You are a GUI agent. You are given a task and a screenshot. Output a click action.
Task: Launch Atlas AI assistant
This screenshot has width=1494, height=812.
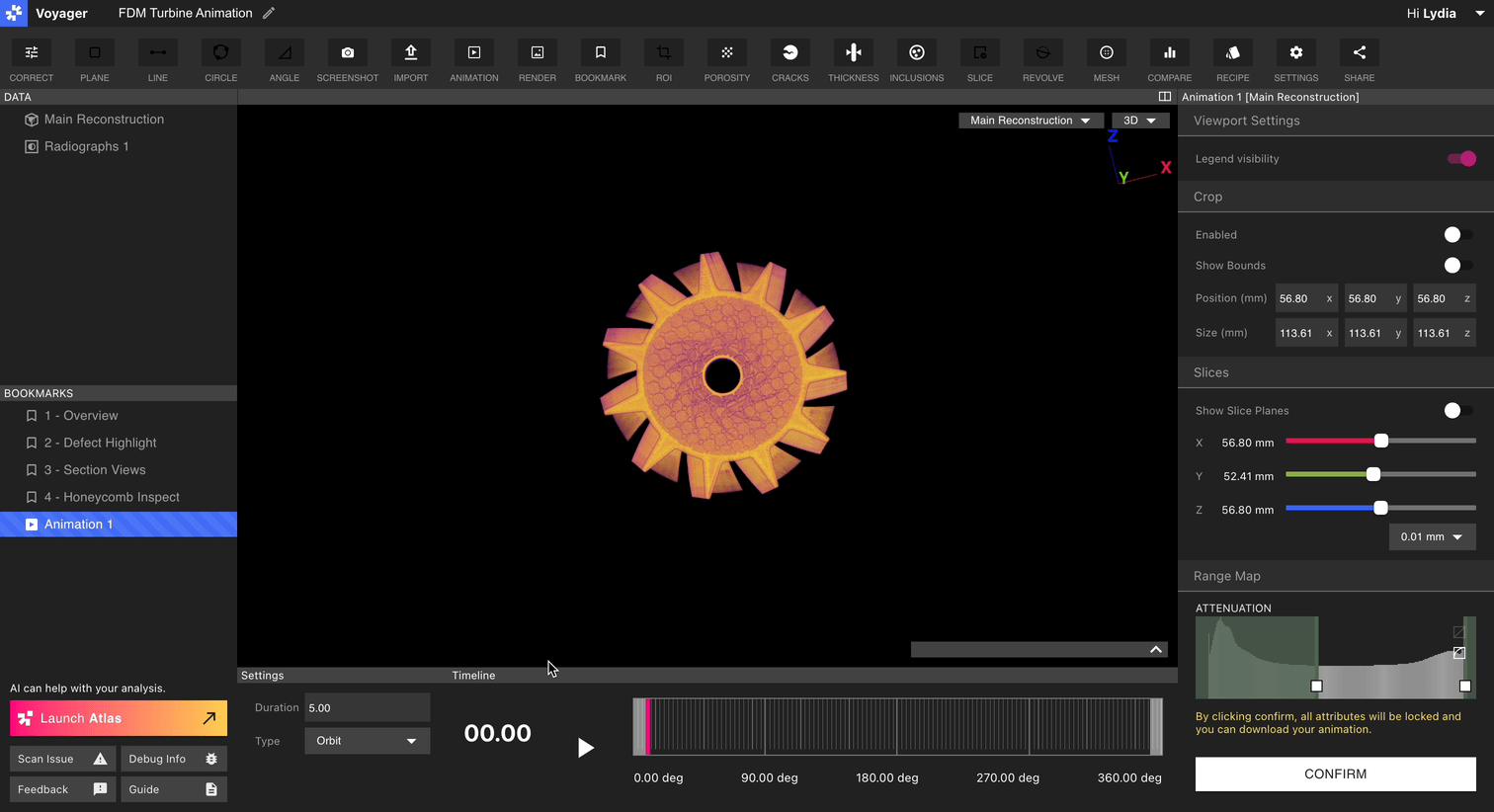118,718
